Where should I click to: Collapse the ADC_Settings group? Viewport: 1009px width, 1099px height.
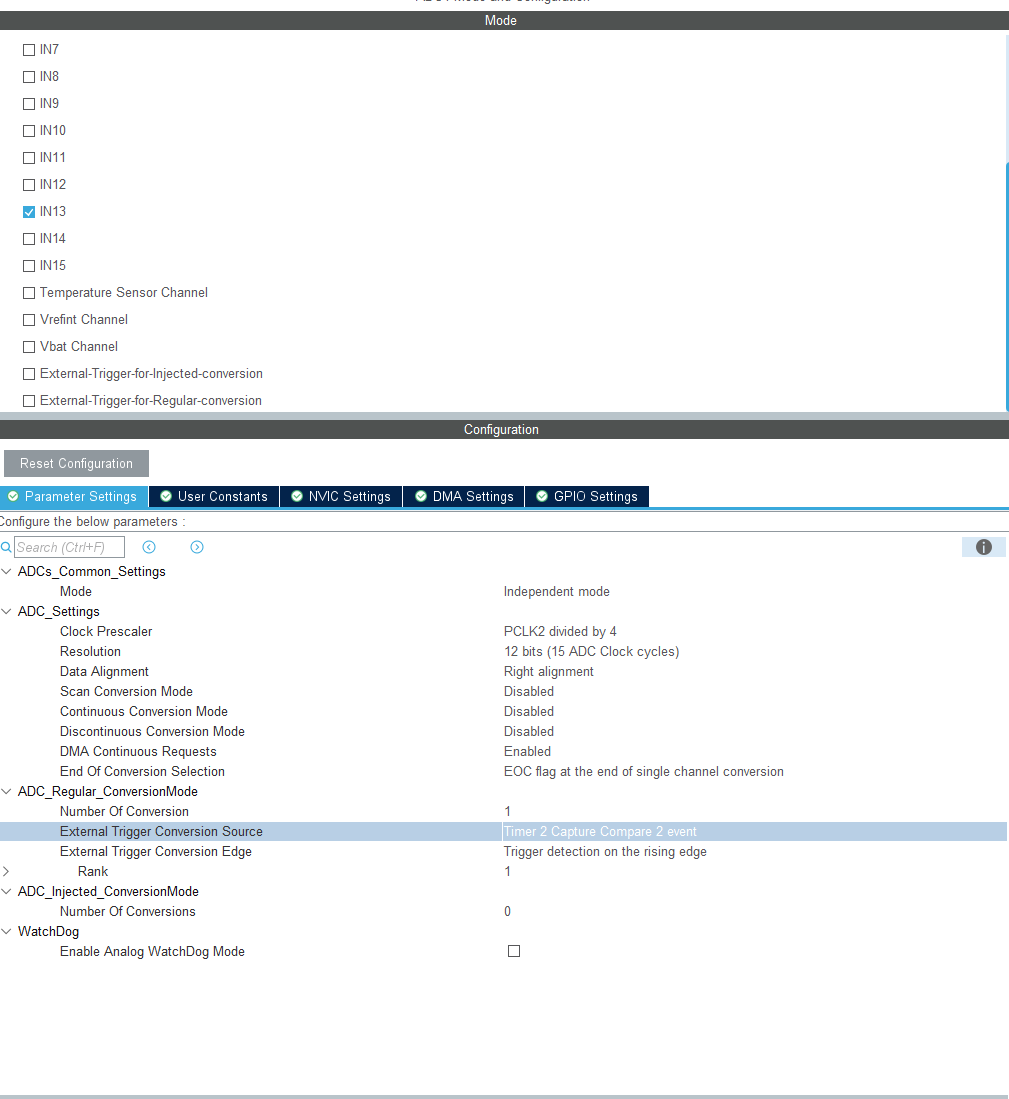click(6, 611)
